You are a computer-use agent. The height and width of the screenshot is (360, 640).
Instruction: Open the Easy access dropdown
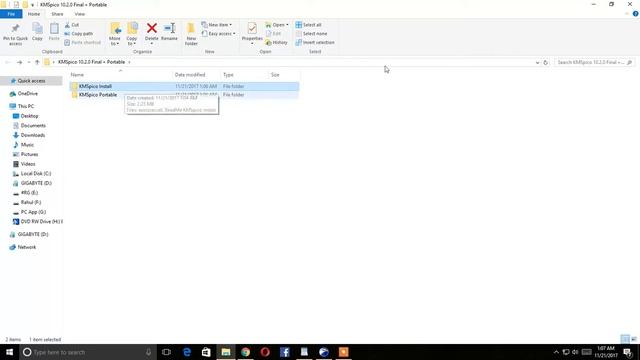point(218,33)
